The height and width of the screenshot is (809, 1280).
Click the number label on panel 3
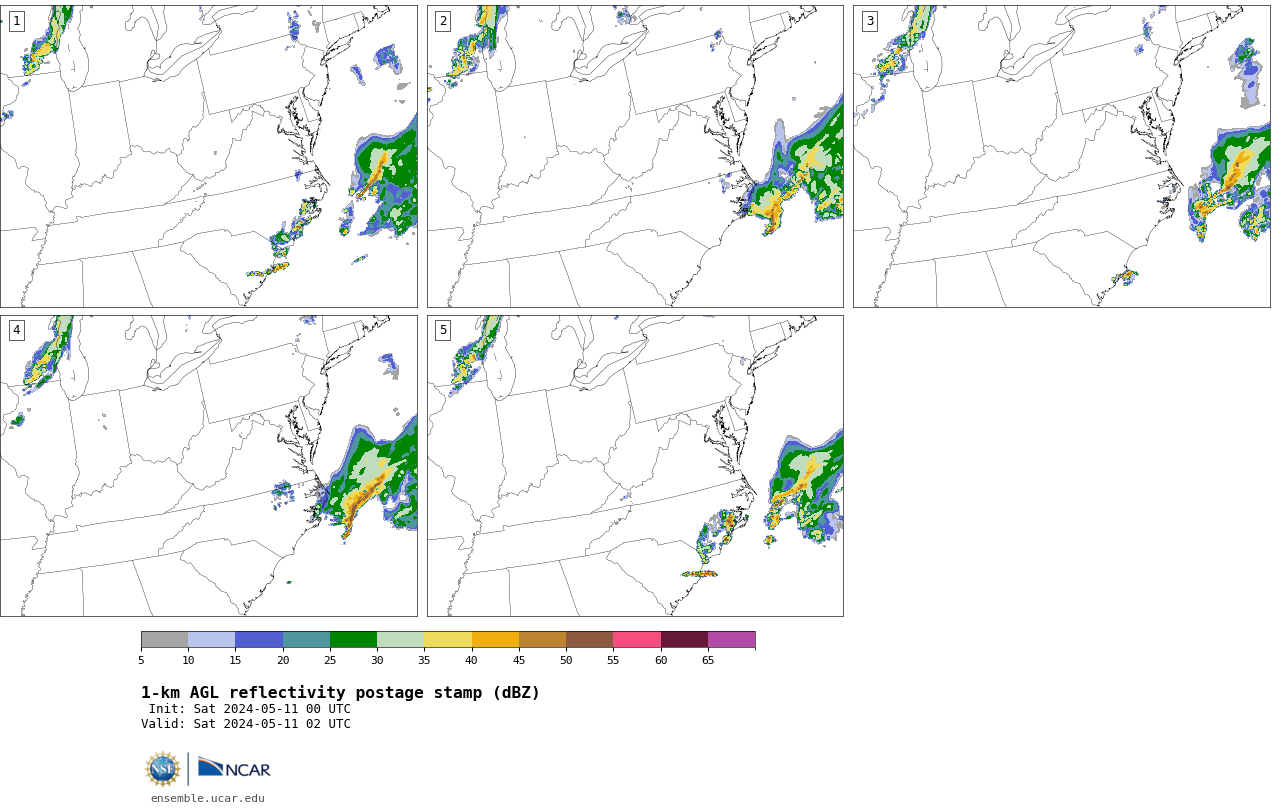pyautogui.click(x=870, y=21)
